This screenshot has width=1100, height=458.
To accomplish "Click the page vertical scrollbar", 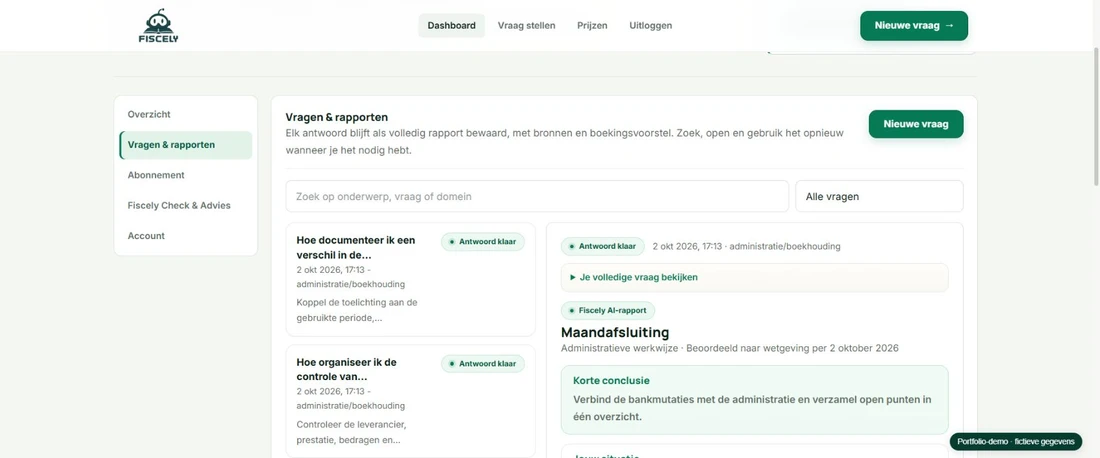I will [1096, 118].
